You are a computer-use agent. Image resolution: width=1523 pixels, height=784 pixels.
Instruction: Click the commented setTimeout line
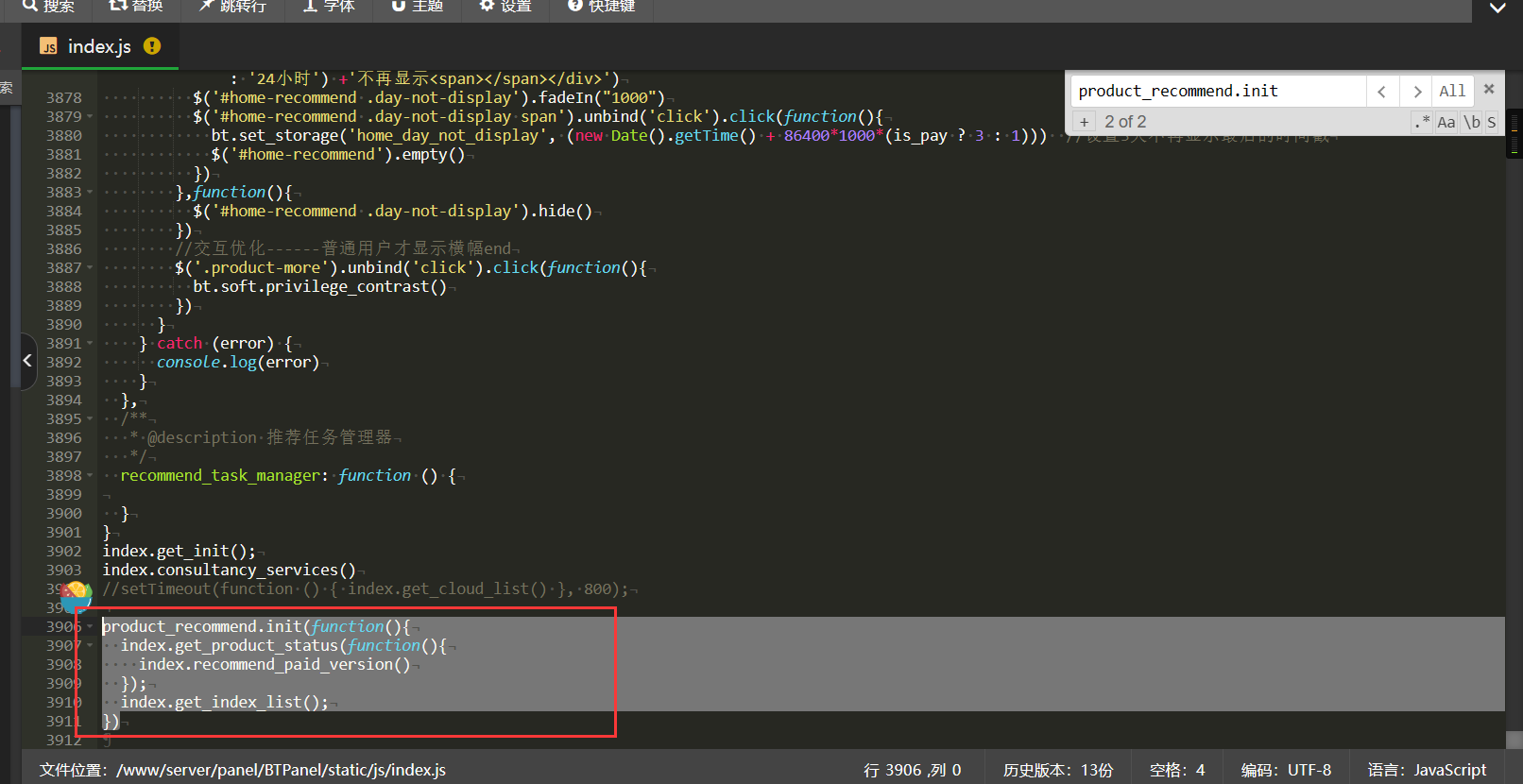(x=366, y=588)
